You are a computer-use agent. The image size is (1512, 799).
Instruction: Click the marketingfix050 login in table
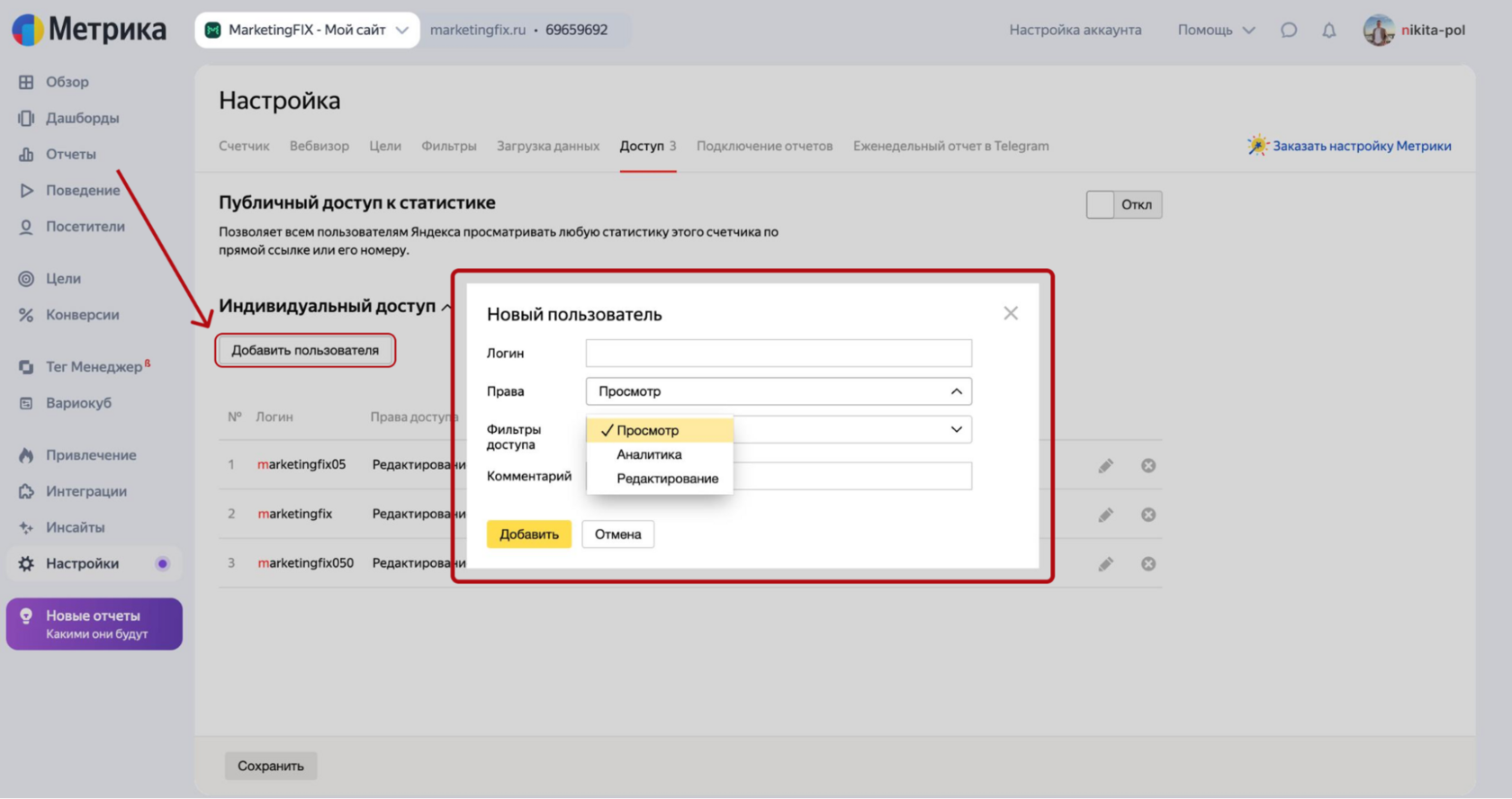[306, 562]
